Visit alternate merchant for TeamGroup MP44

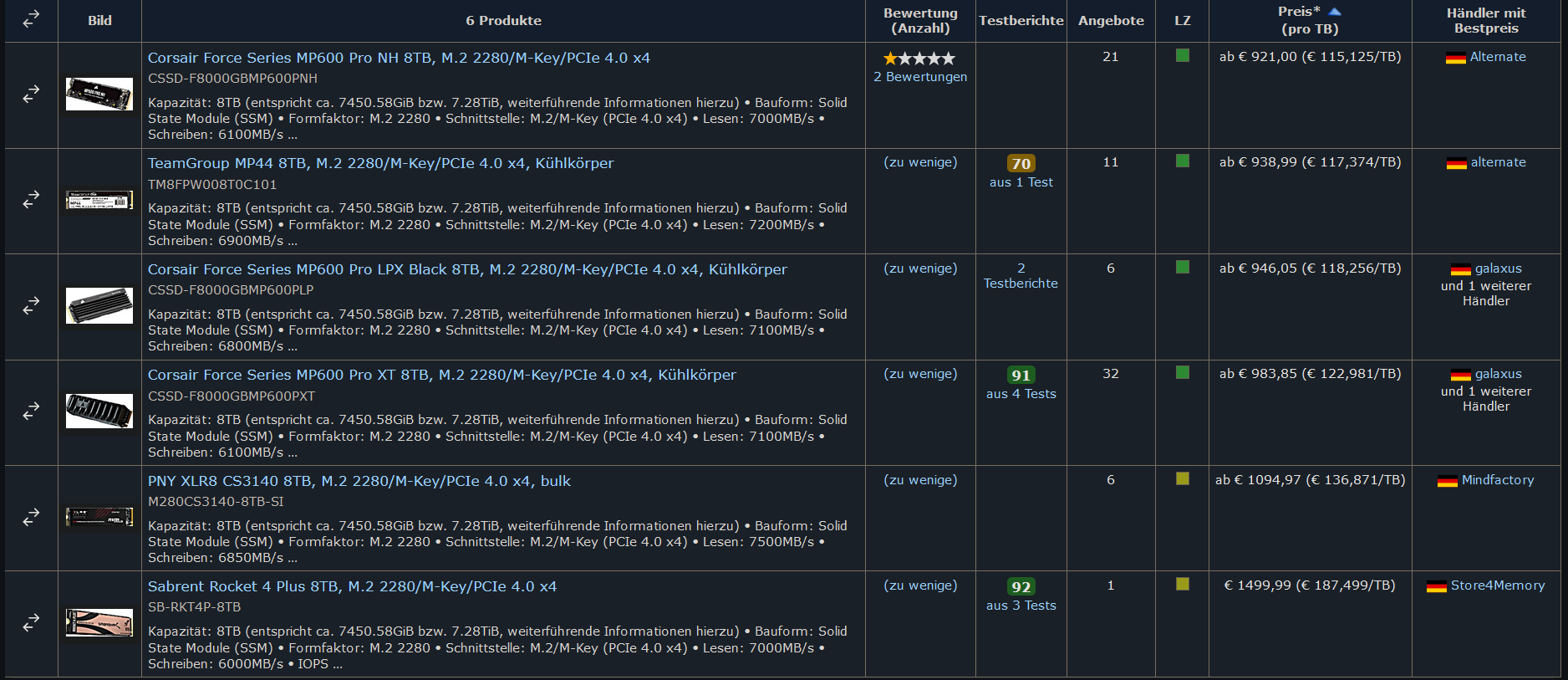(1498, 162)
